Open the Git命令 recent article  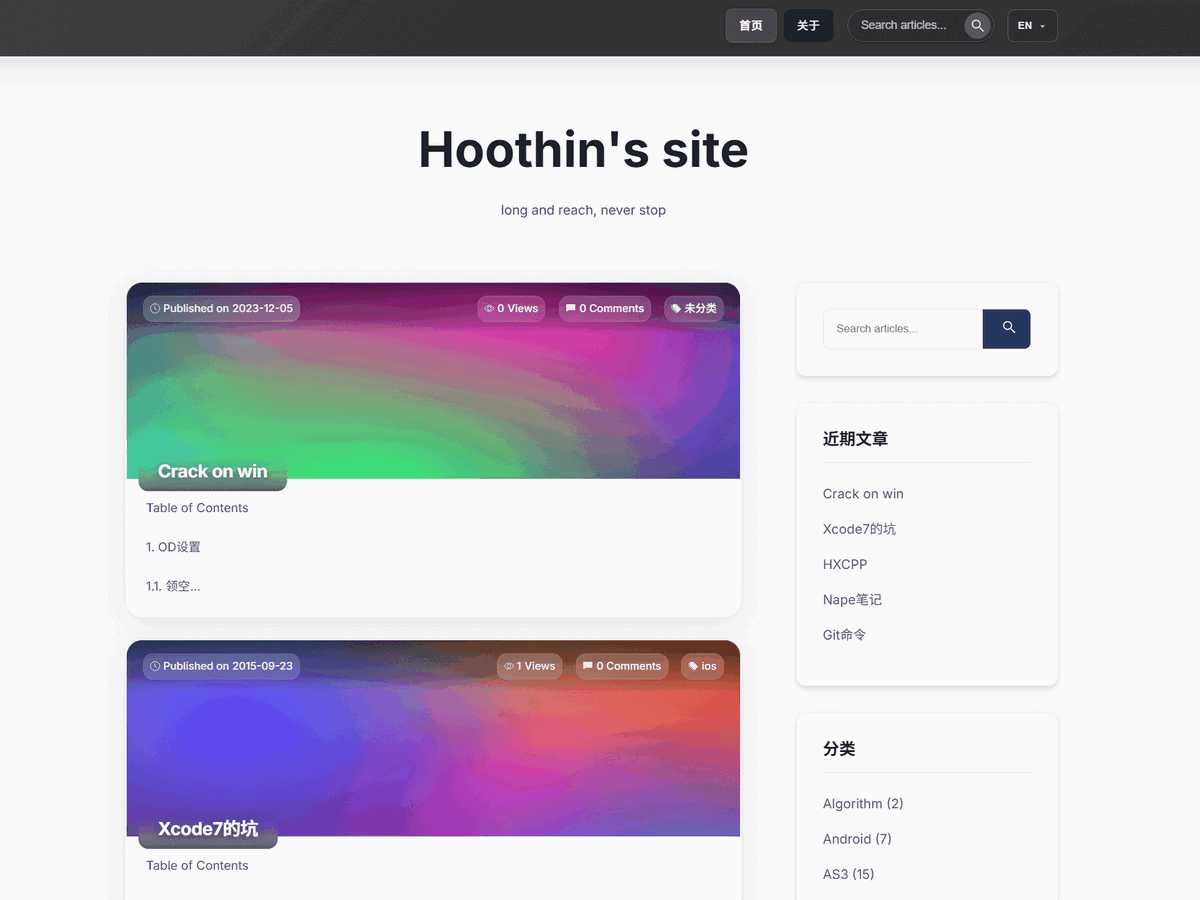click(x=844, y=634)
